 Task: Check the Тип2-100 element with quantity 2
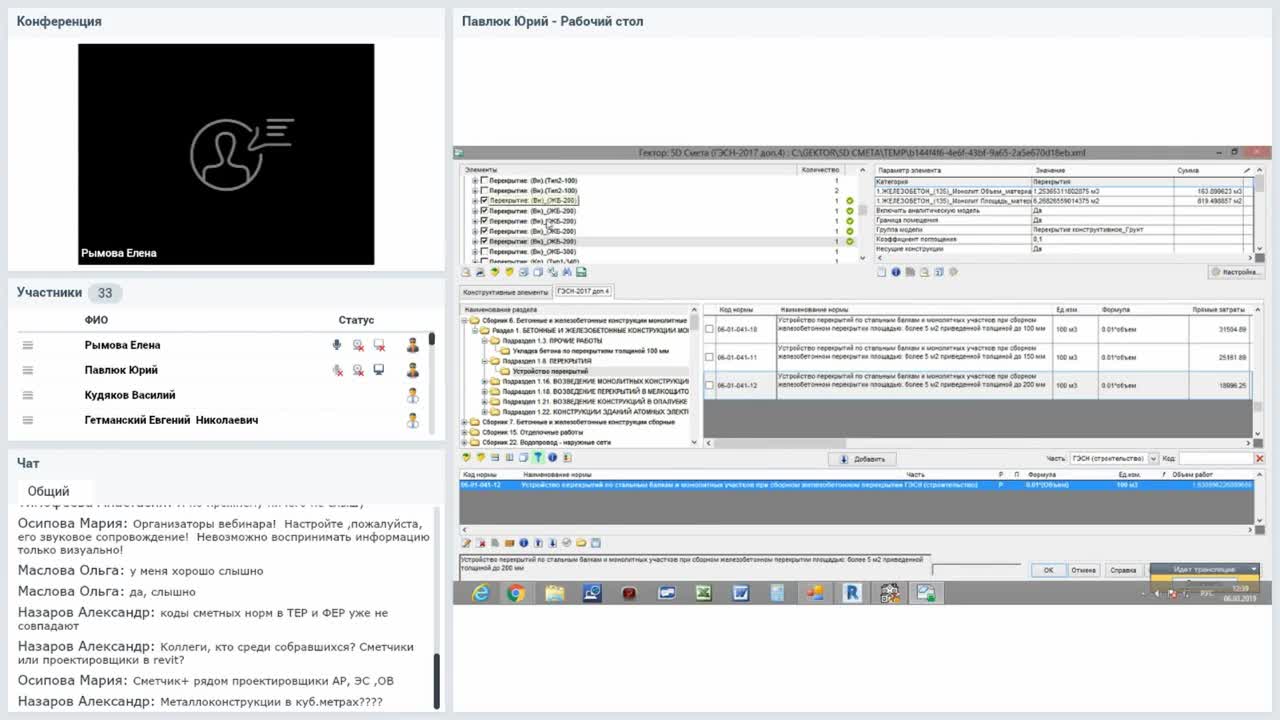click(x=485, y=190)
